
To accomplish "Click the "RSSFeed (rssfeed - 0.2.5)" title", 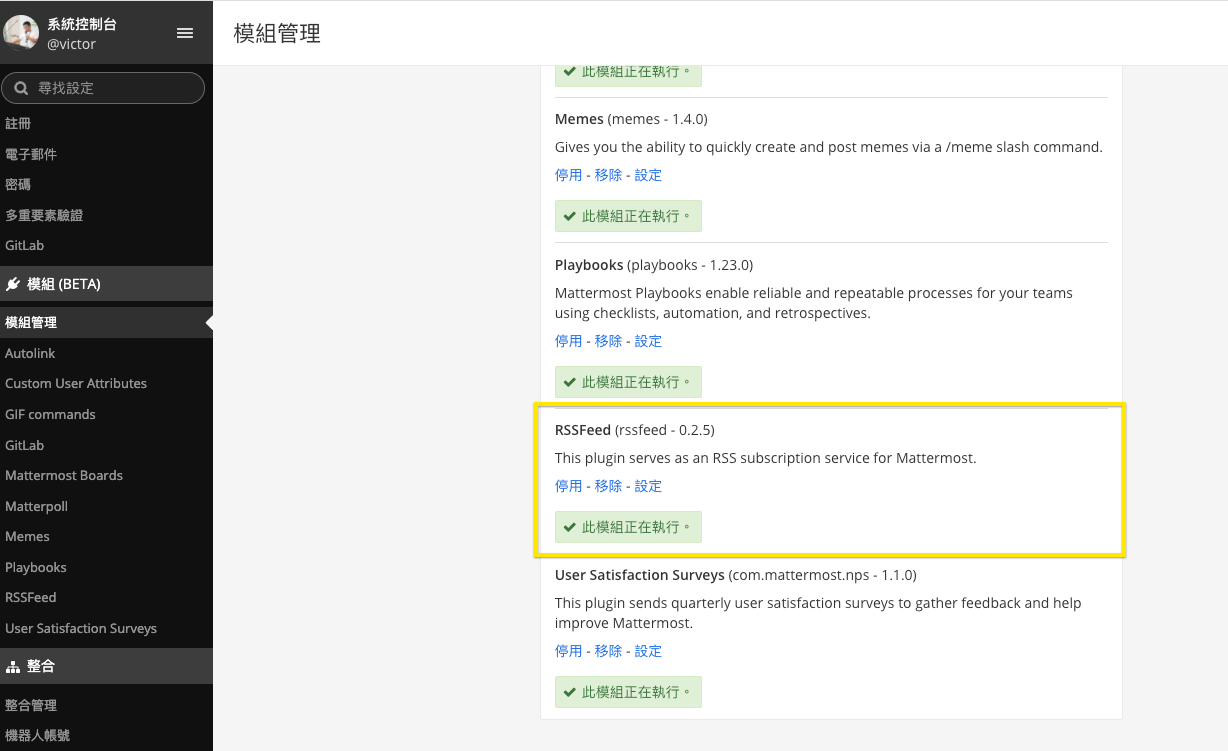I will [635, 430].
